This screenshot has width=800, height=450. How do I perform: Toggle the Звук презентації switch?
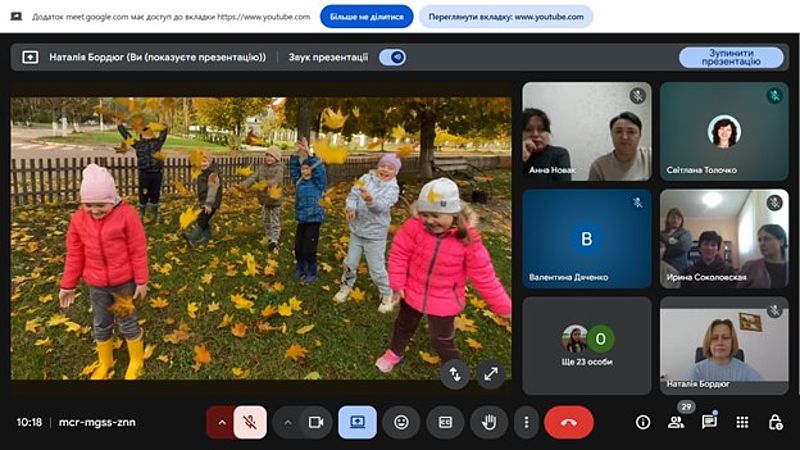392,57
